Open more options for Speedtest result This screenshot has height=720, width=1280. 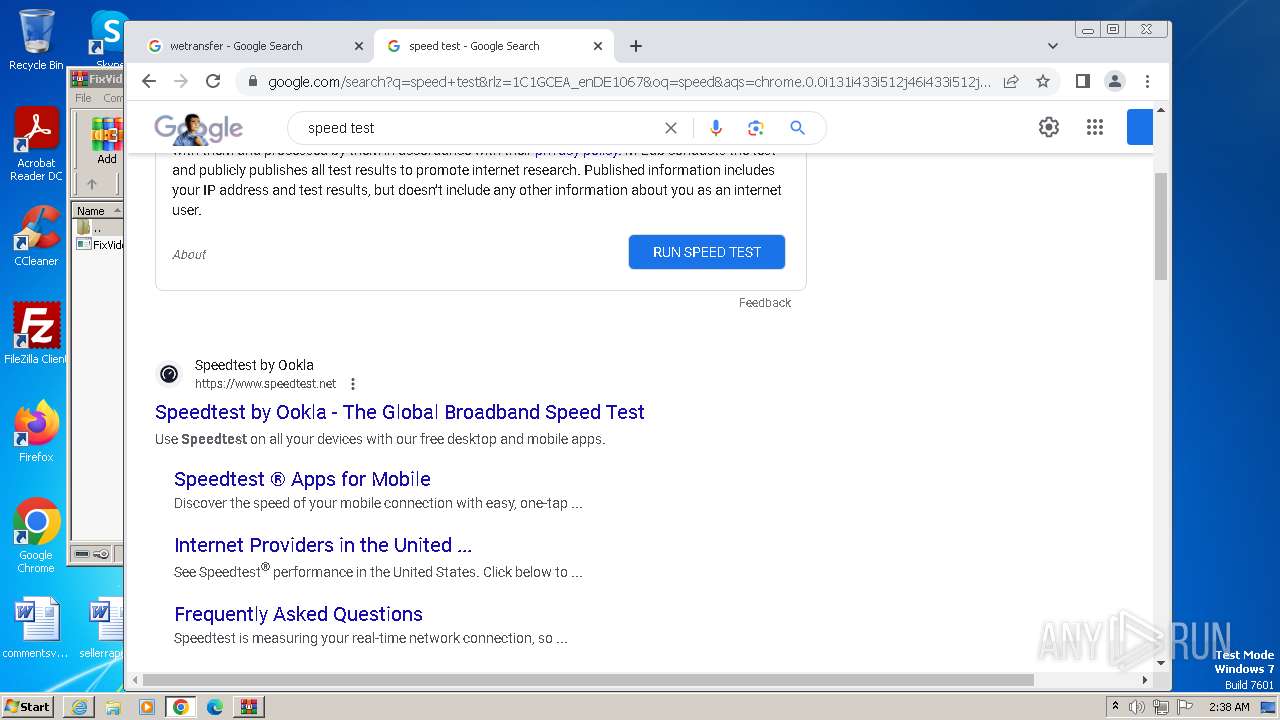[x=352, y=384]
